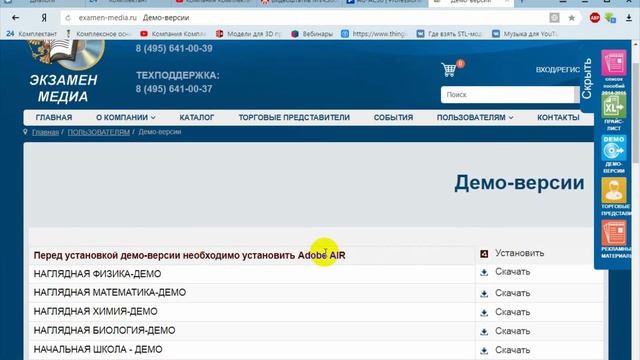Screen dimensions: 640x360
Task: Click Скачать for НАГЛЯДНАЯ БИОЛОГИЯ-ДЕМО
Action: tap(512, 331)
